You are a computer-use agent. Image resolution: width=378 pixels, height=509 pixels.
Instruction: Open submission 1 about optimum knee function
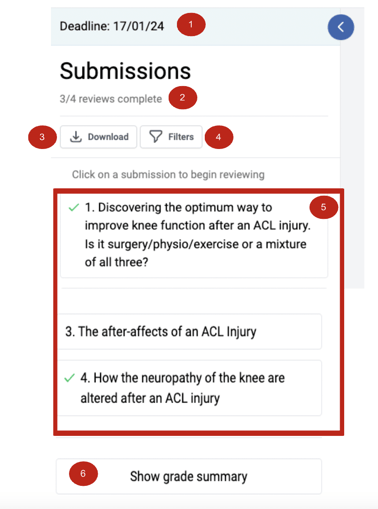pyautogui.click(x=194, y=235)
